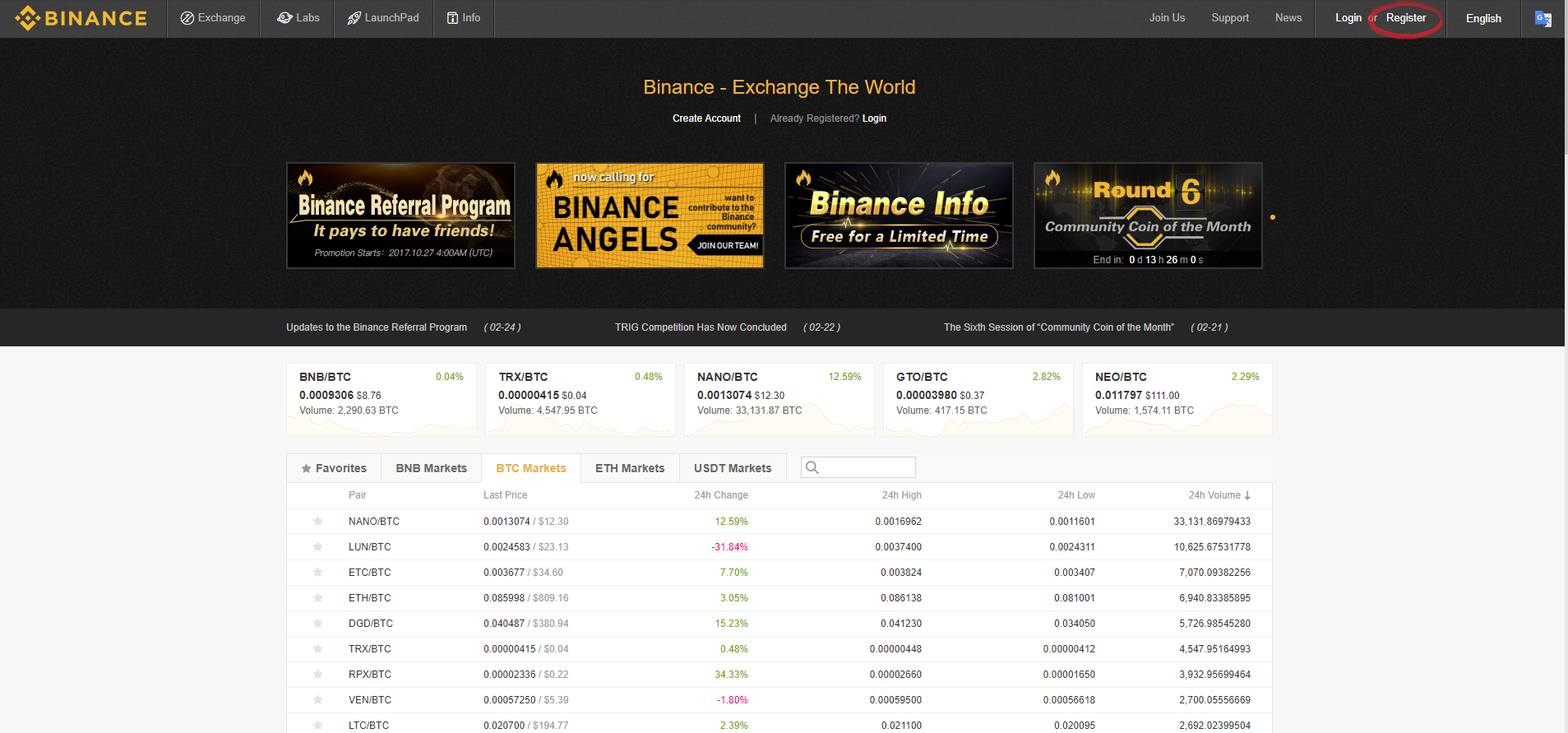Screen dimensions: 1568x733
Task: Favorite the RPX/BTC pair star
Action: click(x=317, y=675)
